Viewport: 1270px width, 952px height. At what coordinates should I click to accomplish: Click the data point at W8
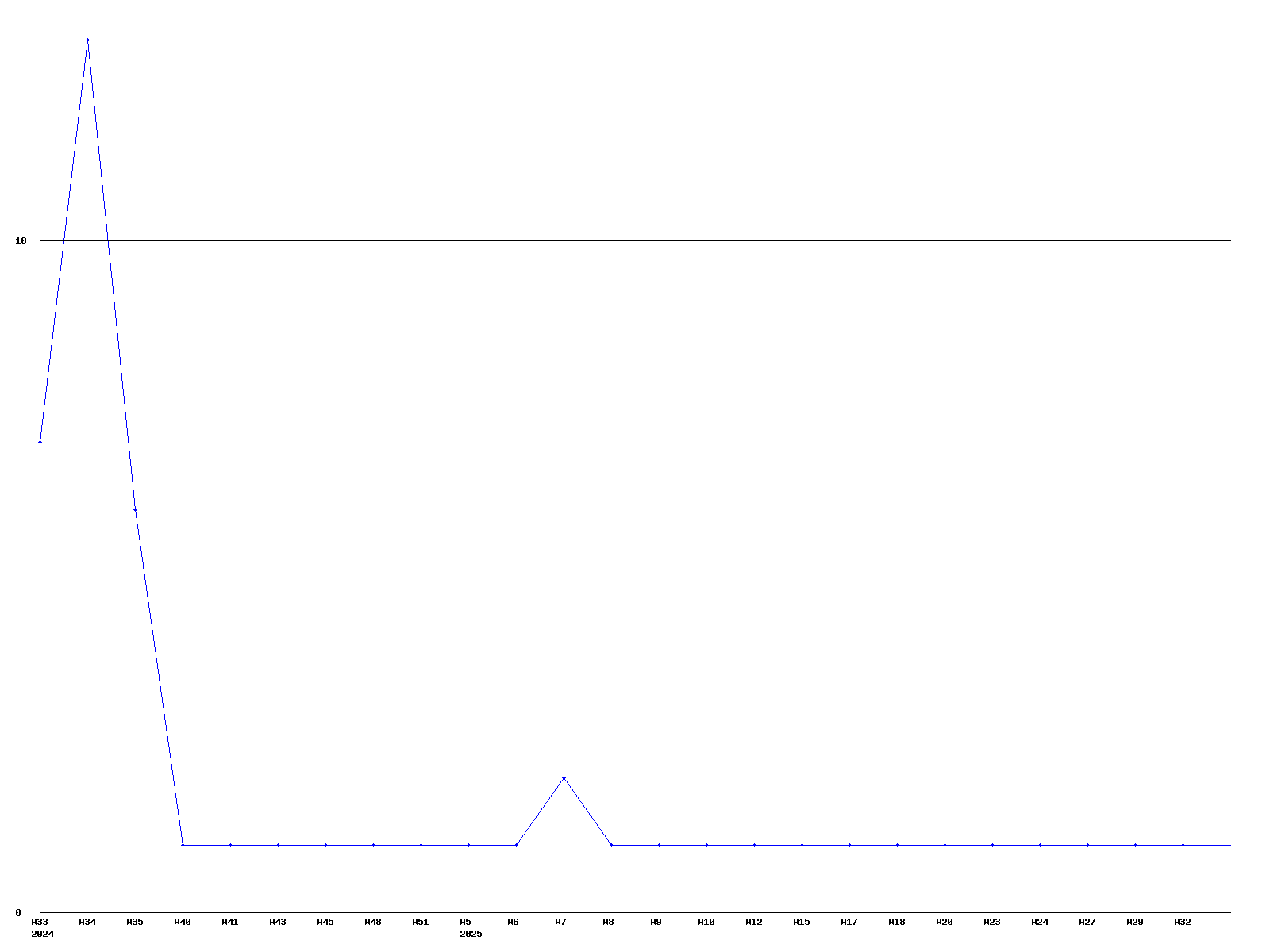tap(611, 845)
